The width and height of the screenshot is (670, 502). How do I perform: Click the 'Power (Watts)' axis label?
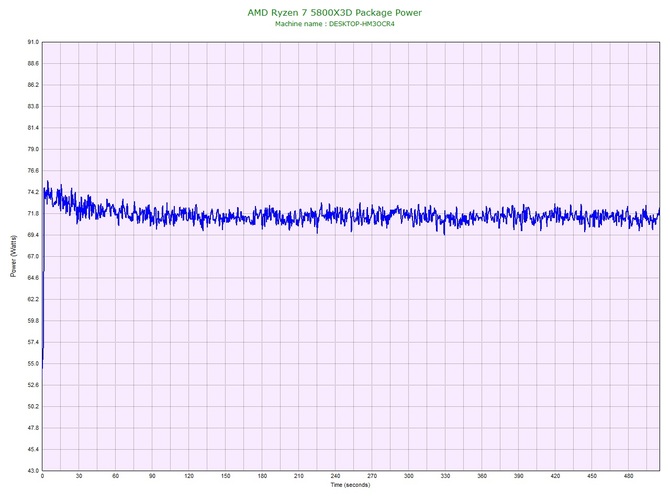13,256
